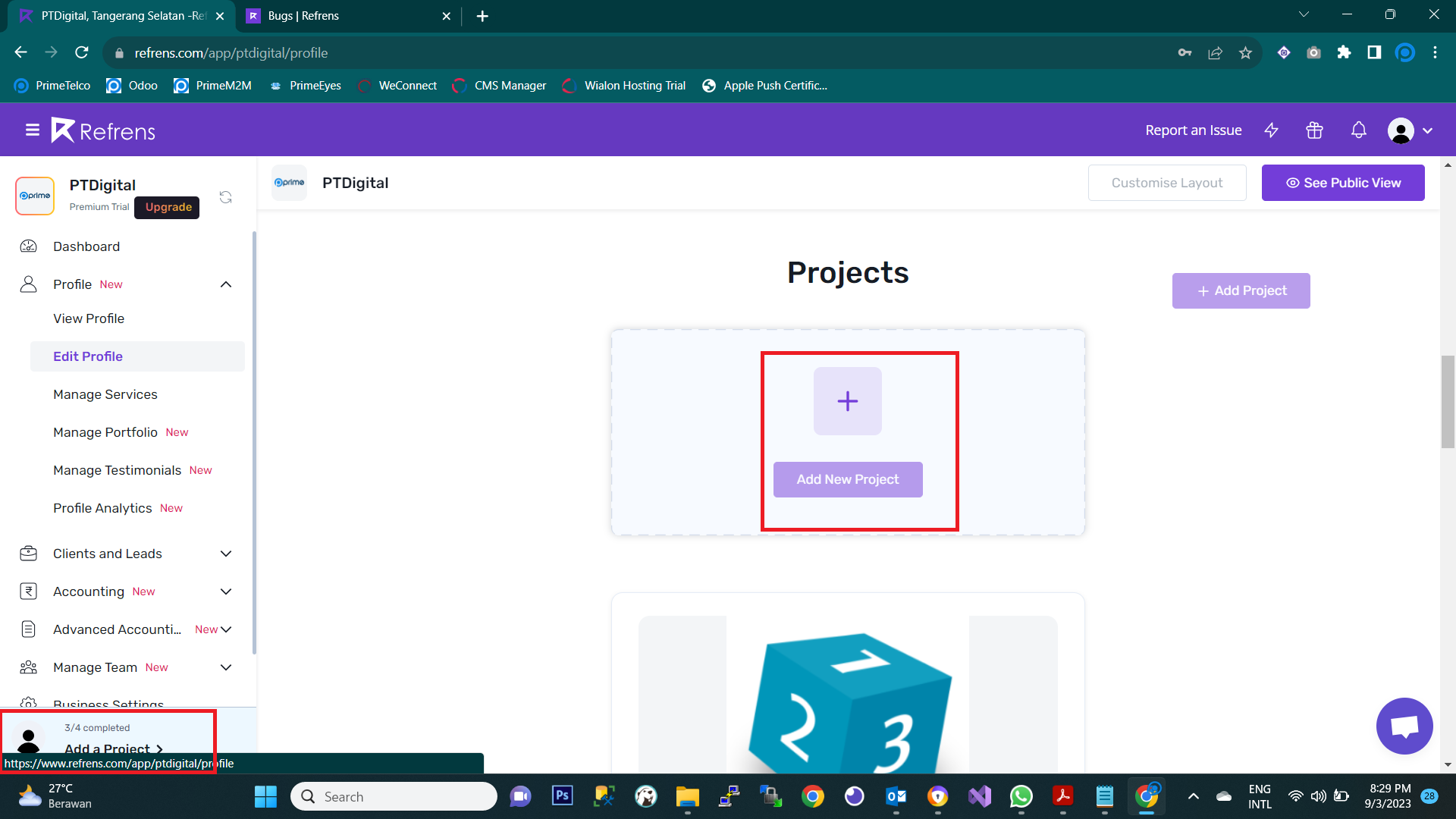Screen dimensions: 1456x819
Task: Click the Add New Project button
Action: 848,479
